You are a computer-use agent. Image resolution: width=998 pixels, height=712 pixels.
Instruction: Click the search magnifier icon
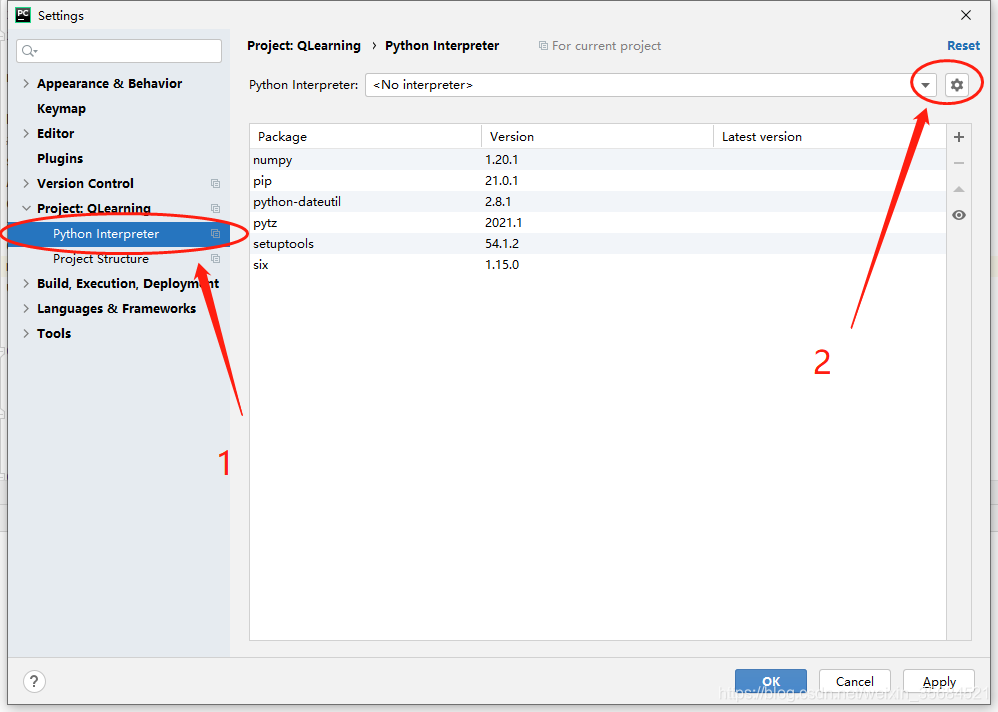(29, 51)
